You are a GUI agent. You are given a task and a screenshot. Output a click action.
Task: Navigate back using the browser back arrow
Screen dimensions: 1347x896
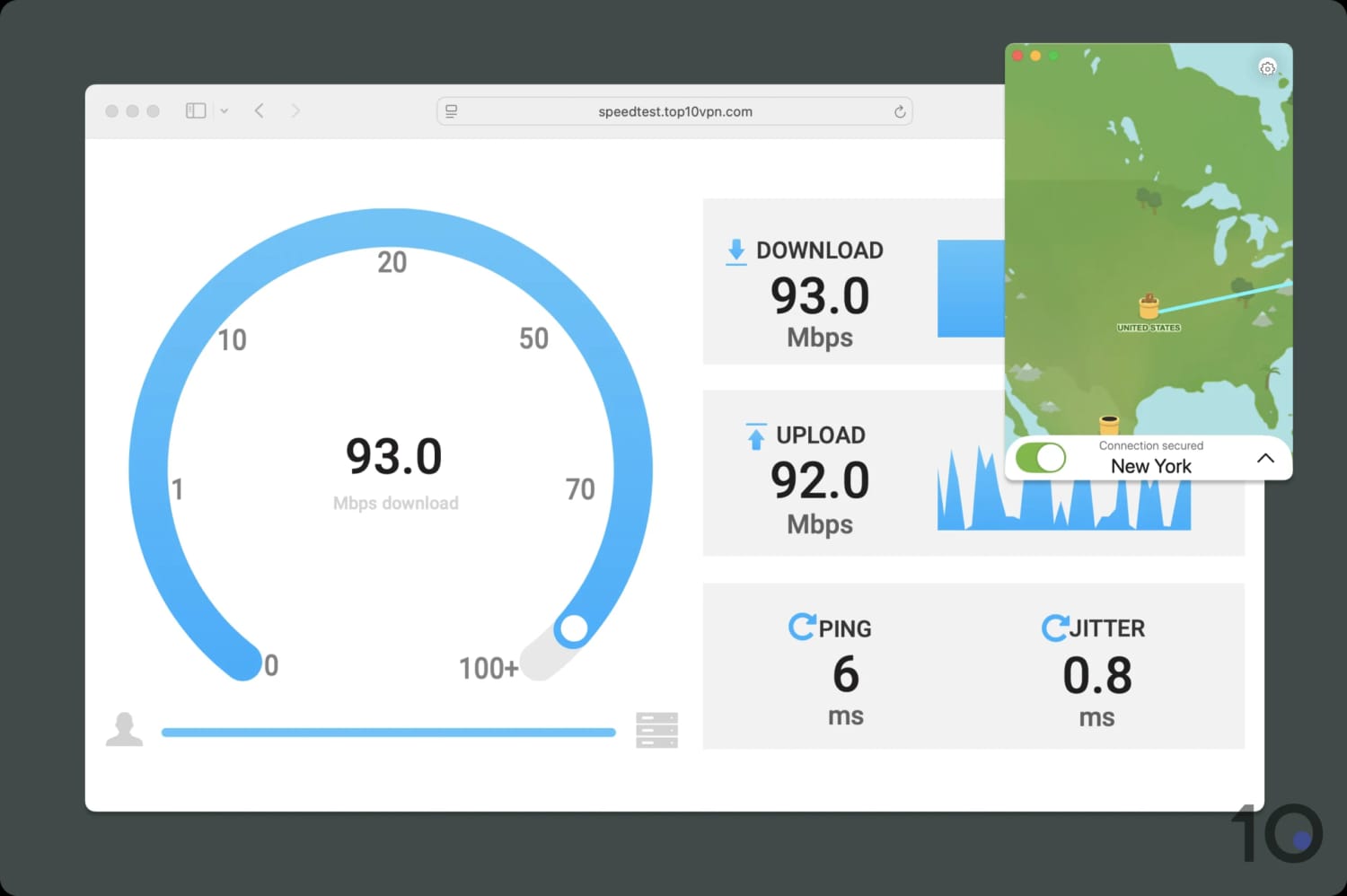point(259,110)
